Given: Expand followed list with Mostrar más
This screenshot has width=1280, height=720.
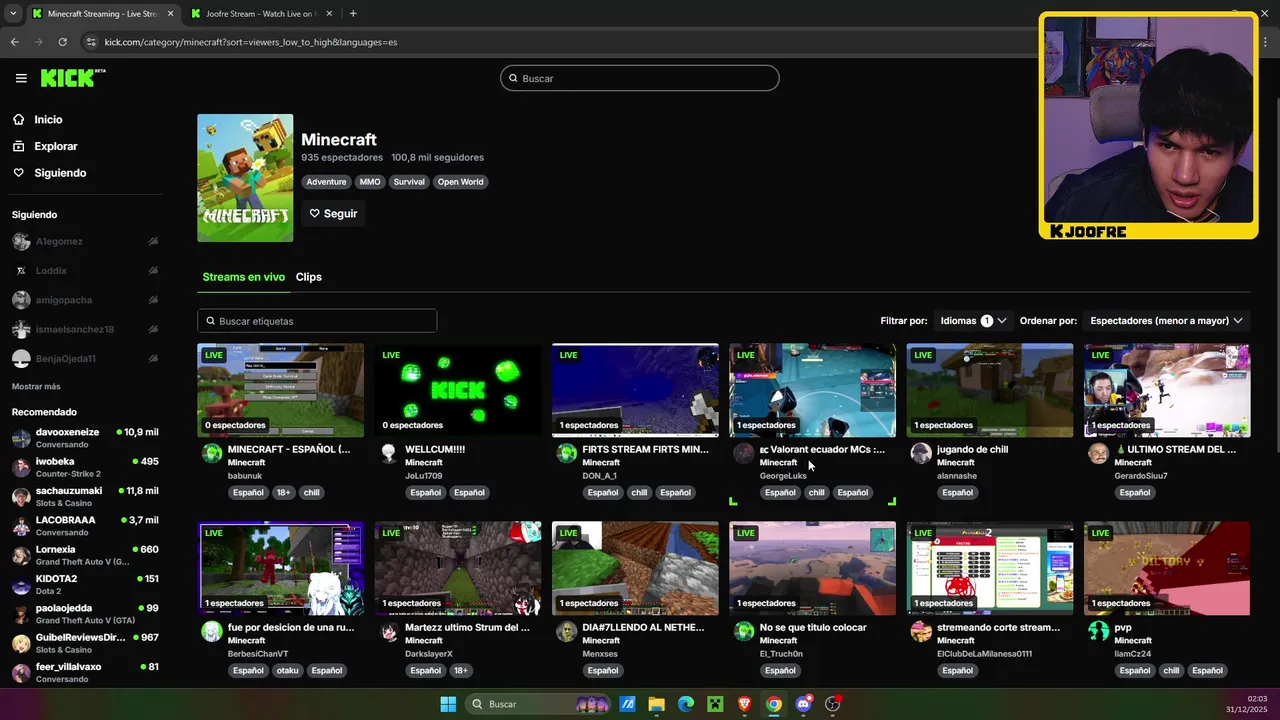Looking at the screenshot, I should pyautogui.click(x=36, y=386).
